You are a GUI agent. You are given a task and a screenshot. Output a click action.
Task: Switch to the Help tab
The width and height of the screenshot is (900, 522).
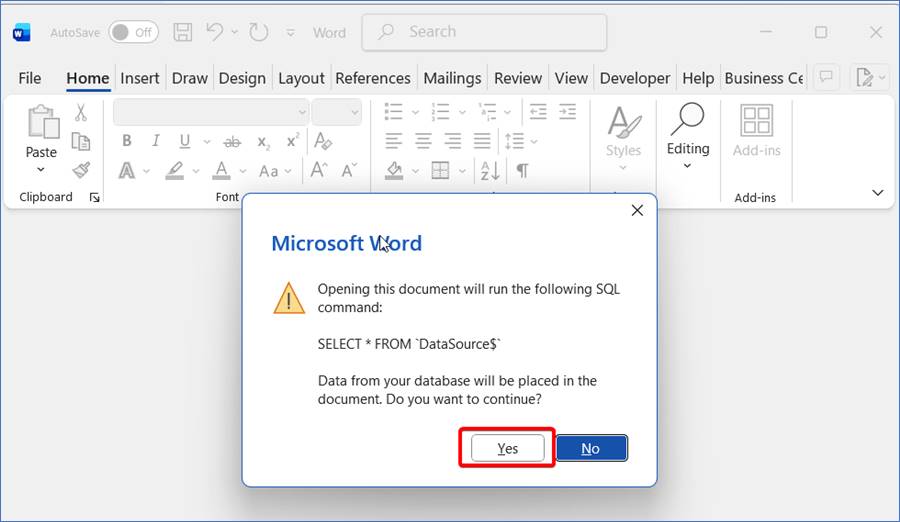(x=698, y=78)
